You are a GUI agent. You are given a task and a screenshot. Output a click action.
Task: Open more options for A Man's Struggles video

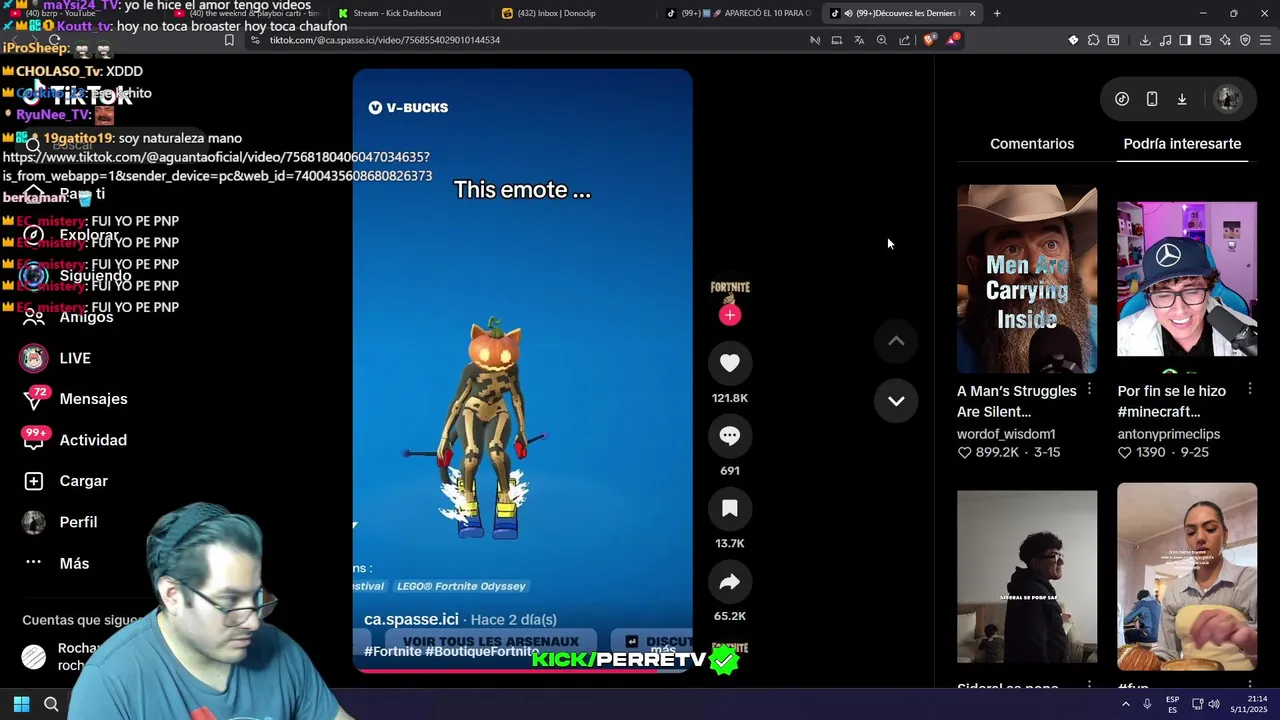[1089, 389]
